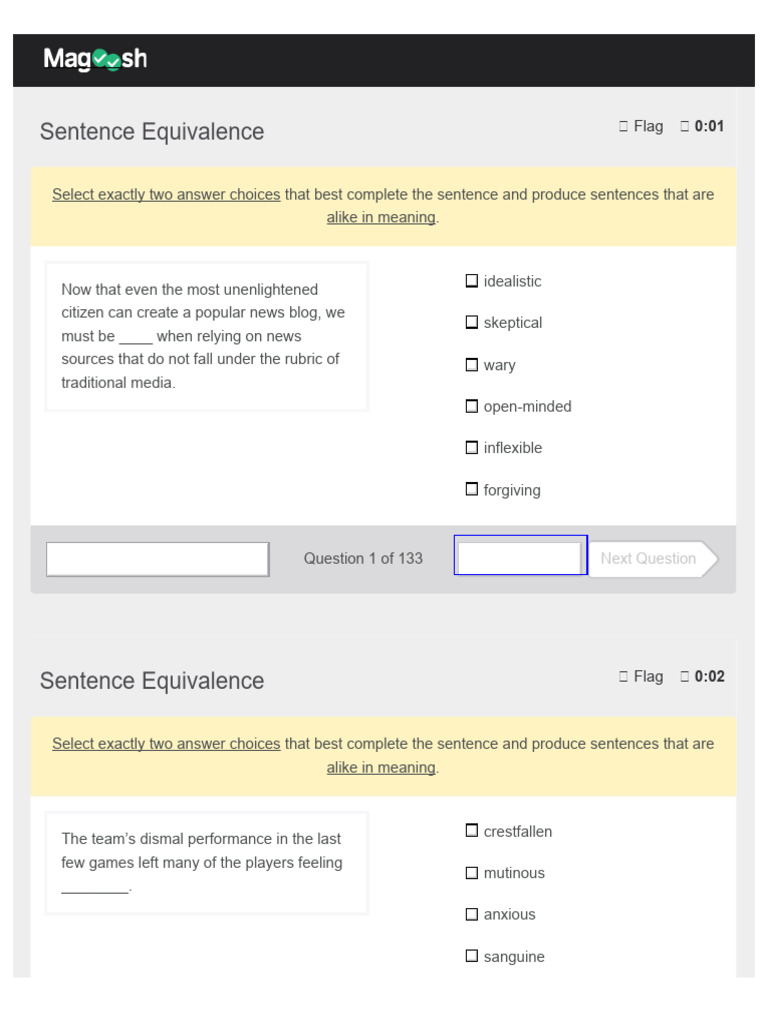Check the 'skeptical' answer choice
This screenshot has width=768, height=1024.
472,322
